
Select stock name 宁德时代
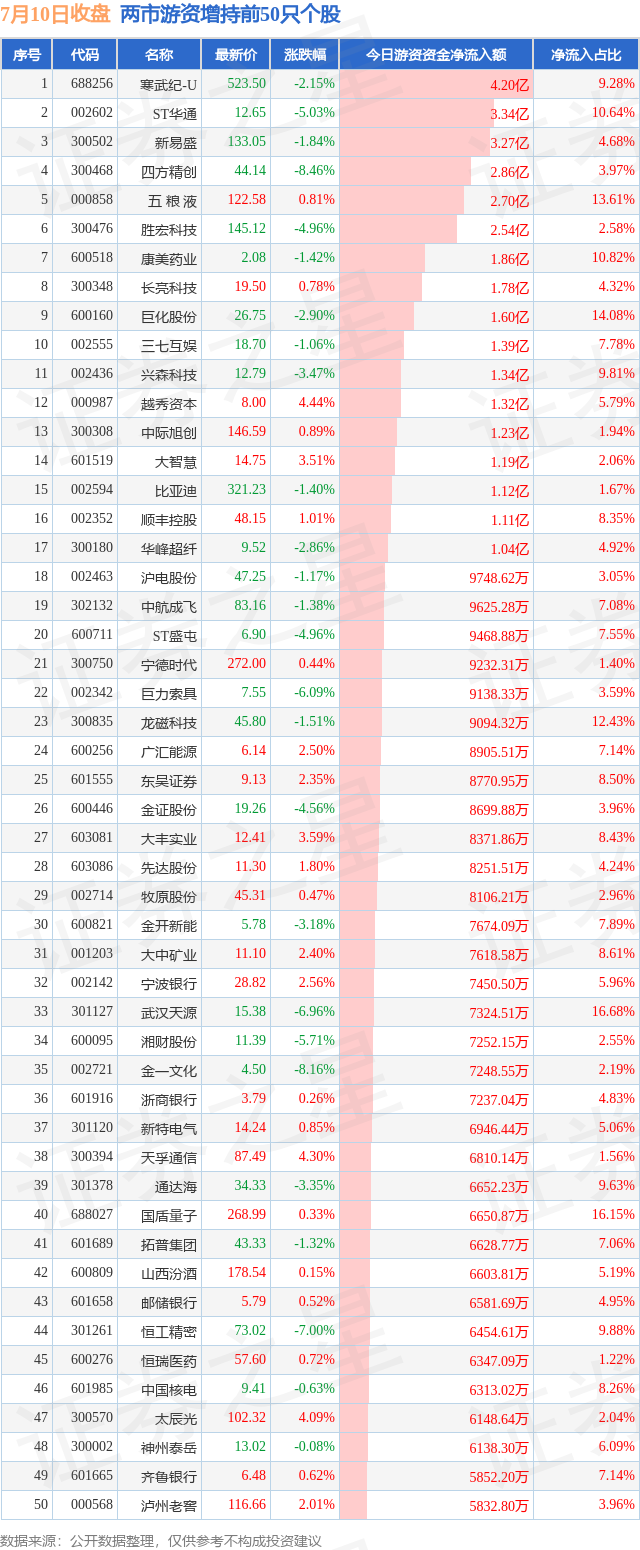coord(169,664)
